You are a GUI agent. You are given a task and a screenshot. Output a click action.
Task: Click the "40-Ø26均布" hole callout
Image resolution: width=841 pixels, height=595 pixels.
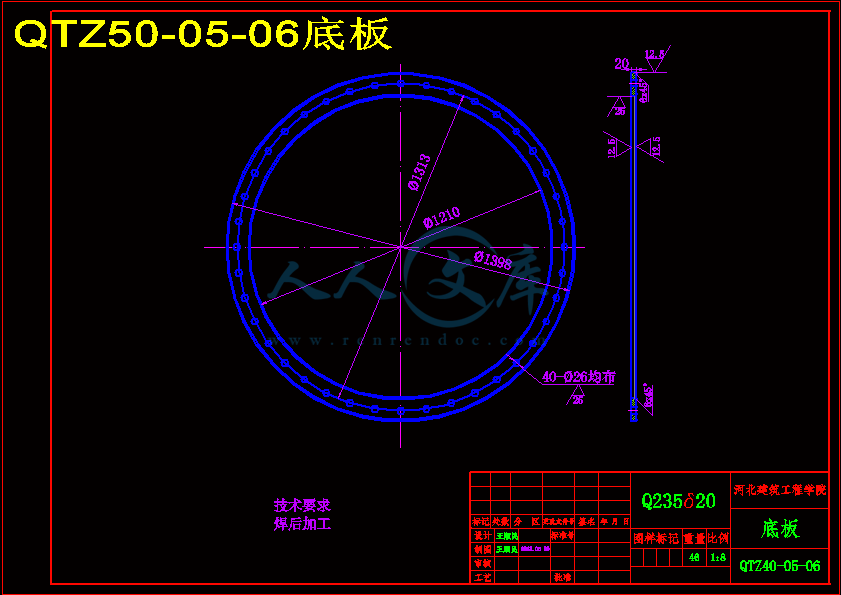point(578,377)
